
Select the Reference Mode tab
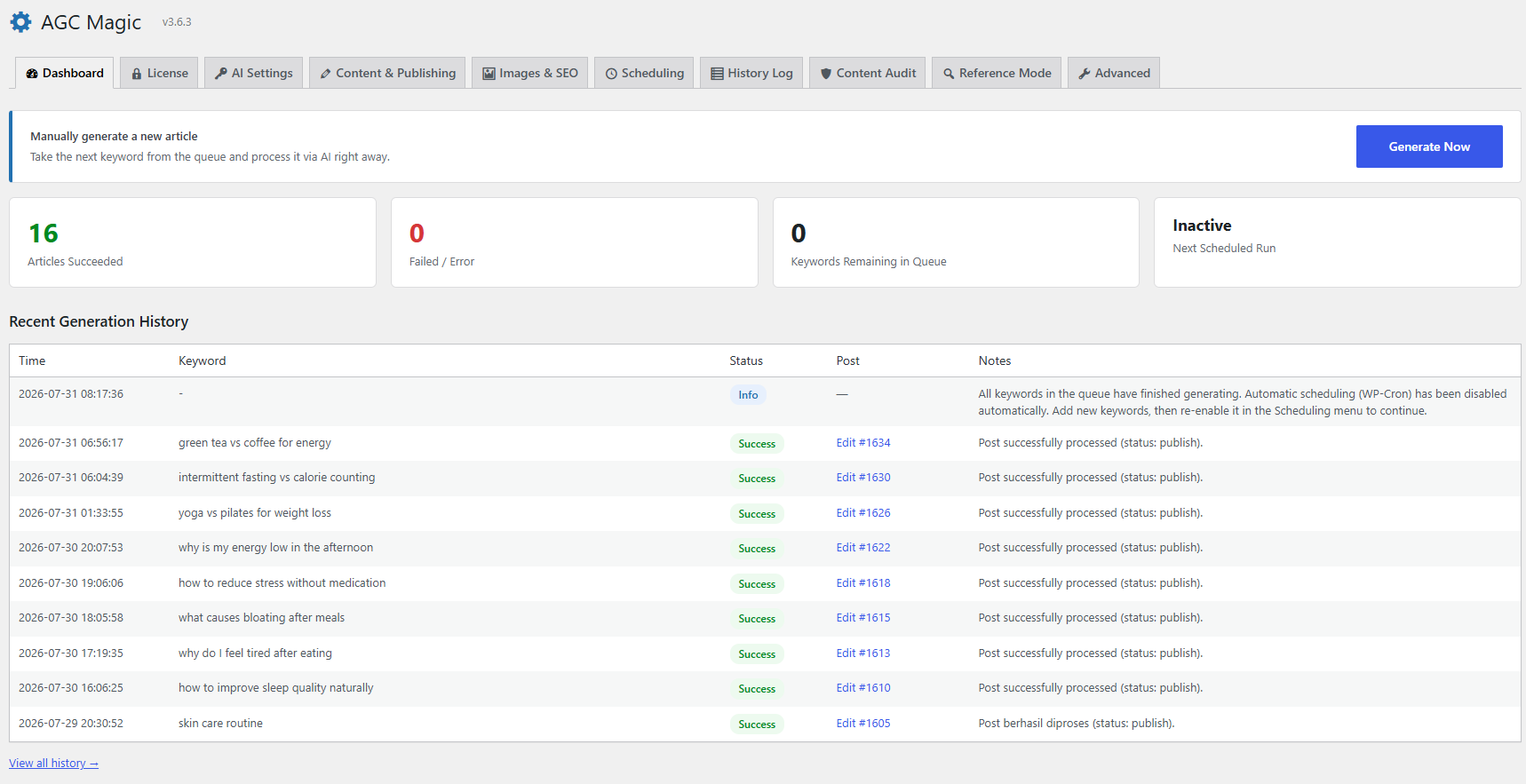coord(997,73)
